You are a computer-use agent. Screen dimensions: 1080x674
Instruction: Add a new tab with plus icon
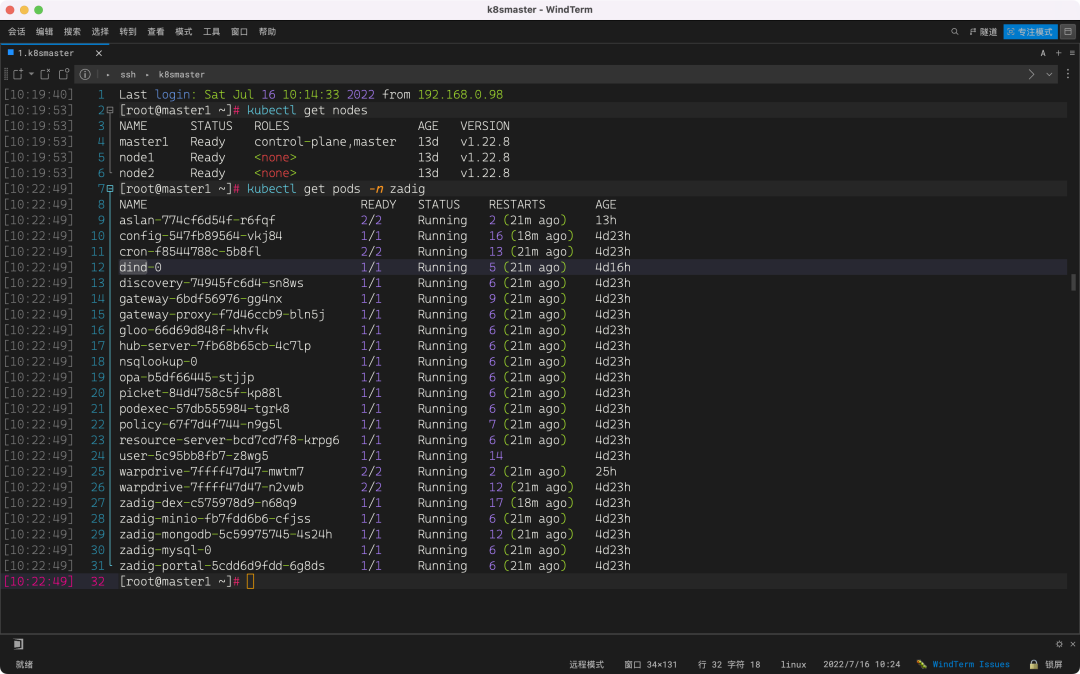pyautogui.click(x=1057, y=53)
